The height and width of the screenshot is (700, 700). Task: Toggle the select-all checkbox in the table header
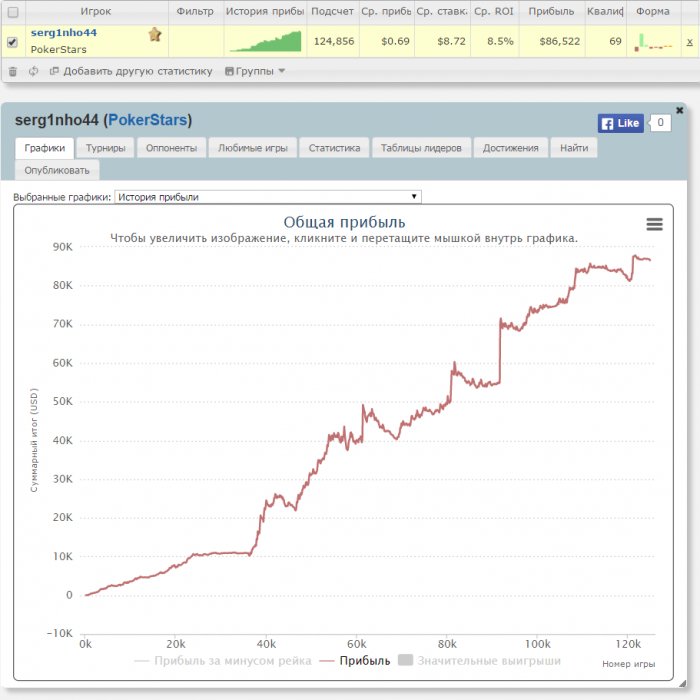[13, 12]
